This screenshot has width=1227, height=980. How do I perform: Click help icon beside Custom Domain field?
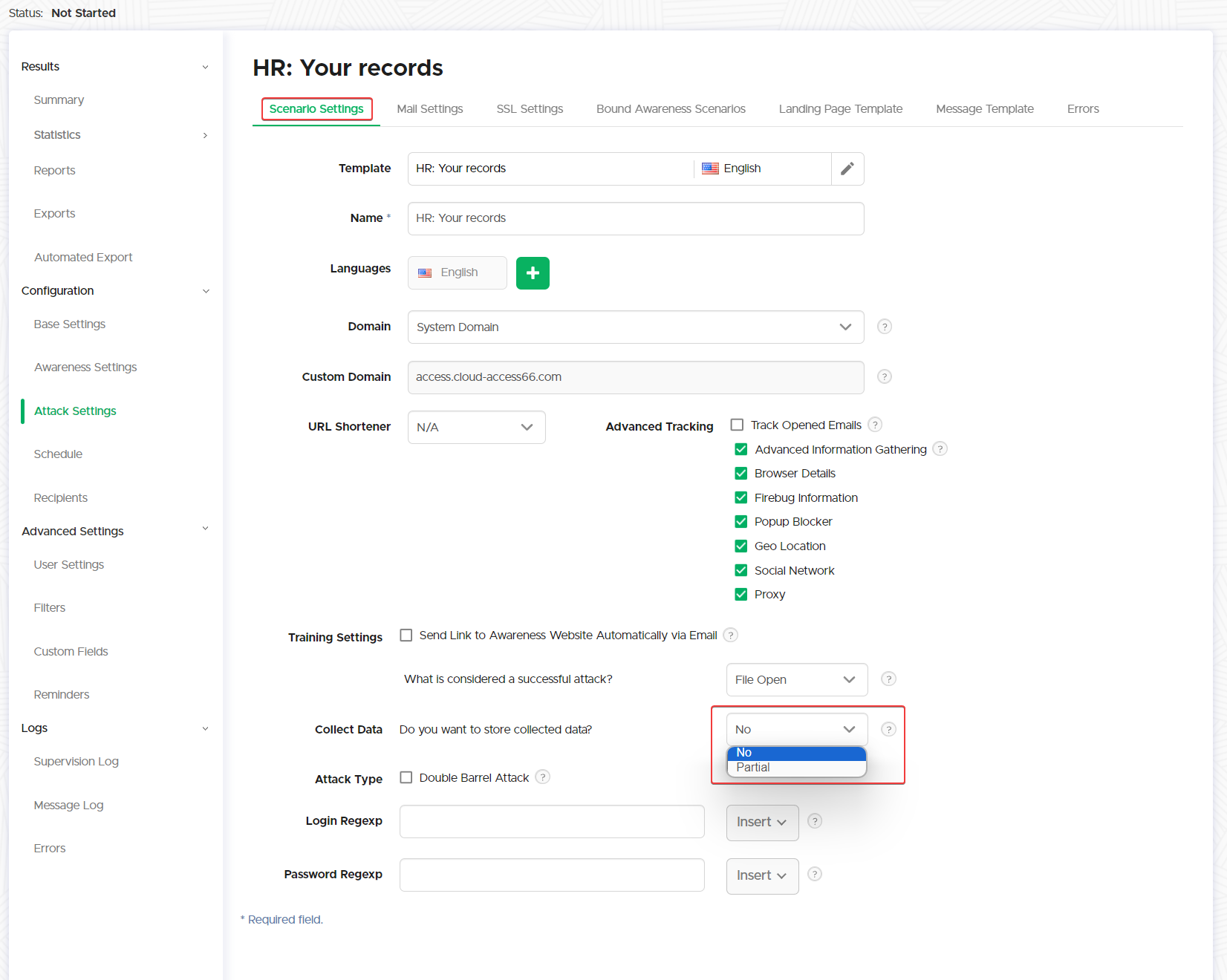pyautogui.click(x=884, y=376)
